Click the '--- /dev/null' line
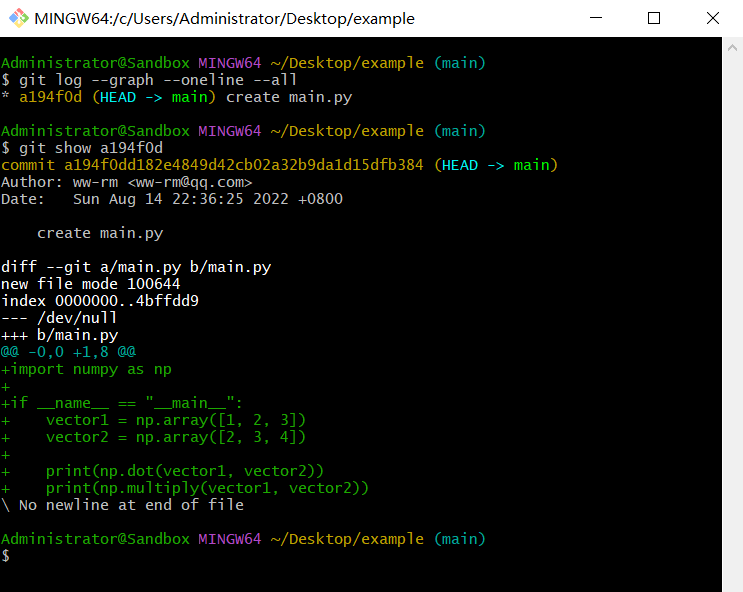 (x=59, y=318)
